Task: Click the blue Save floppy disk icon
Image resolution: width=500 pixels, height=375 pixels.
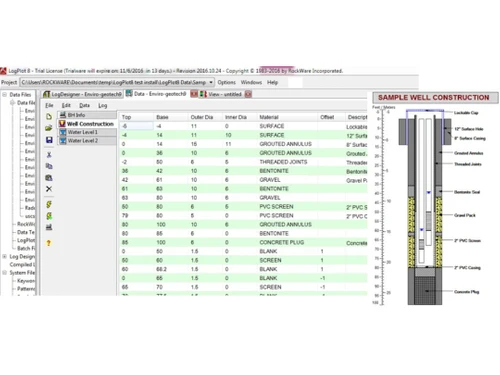Action: (x=49, y=140)
